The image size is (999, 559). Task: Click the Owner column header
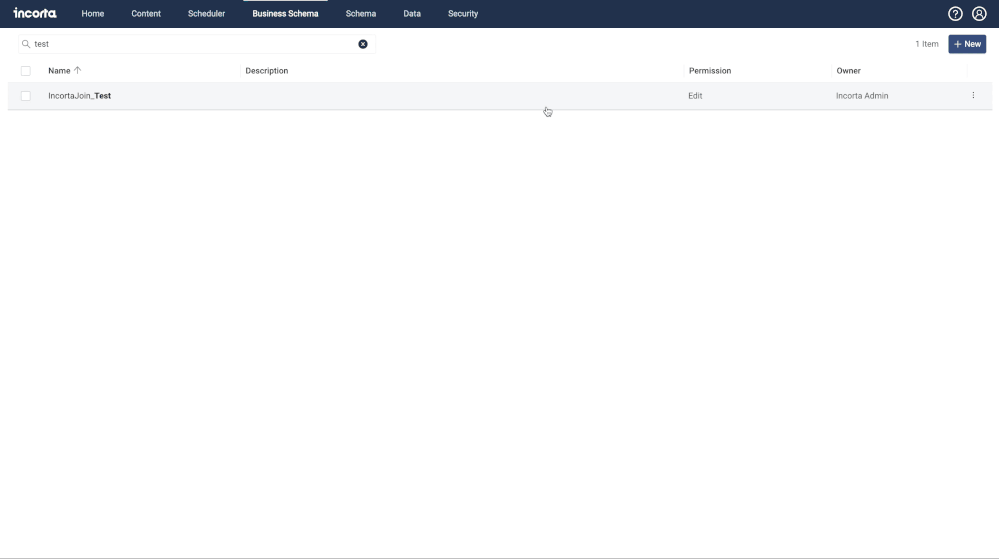pos(848,71)
